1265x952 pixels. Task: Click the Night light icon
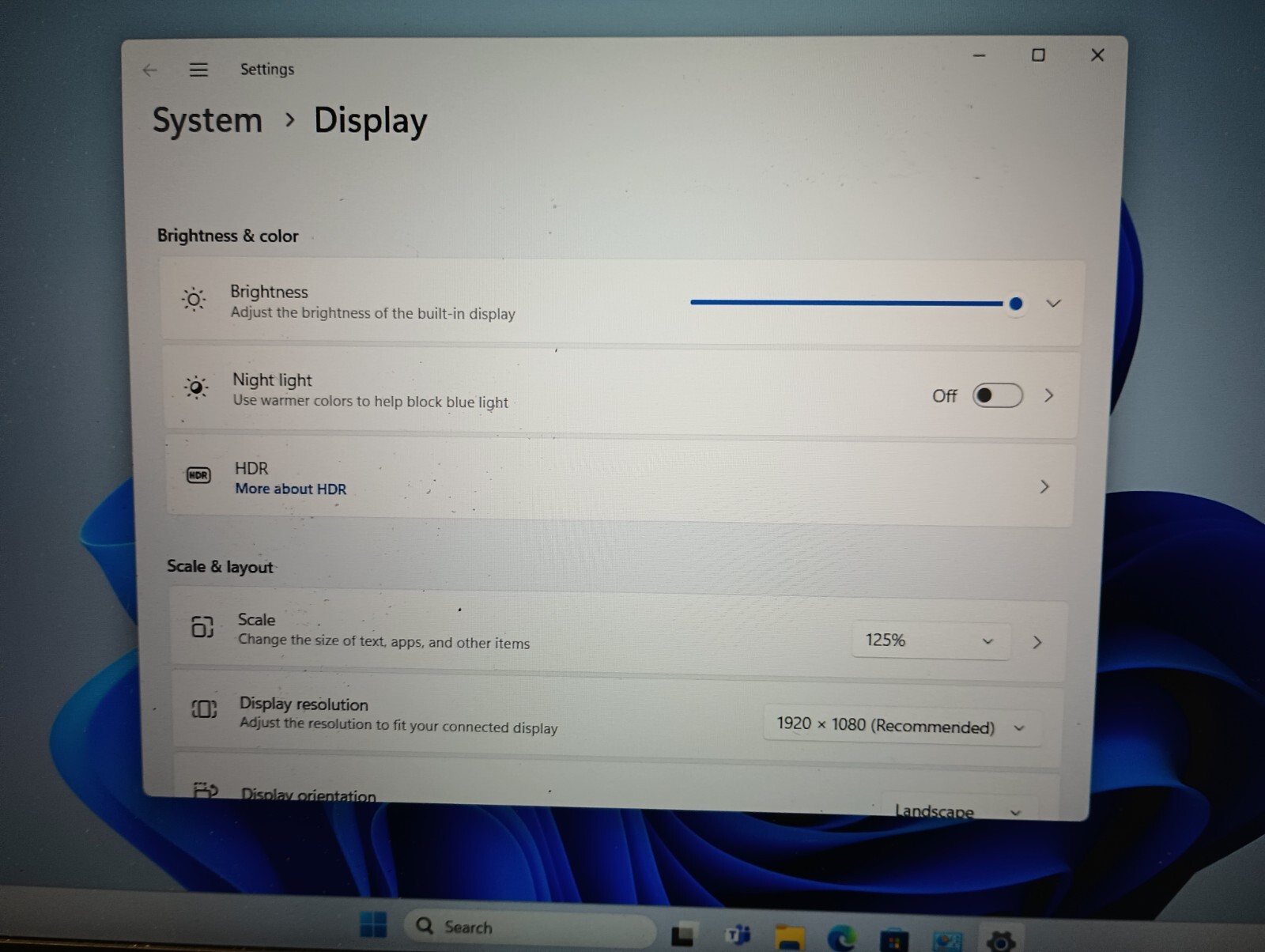196,387
